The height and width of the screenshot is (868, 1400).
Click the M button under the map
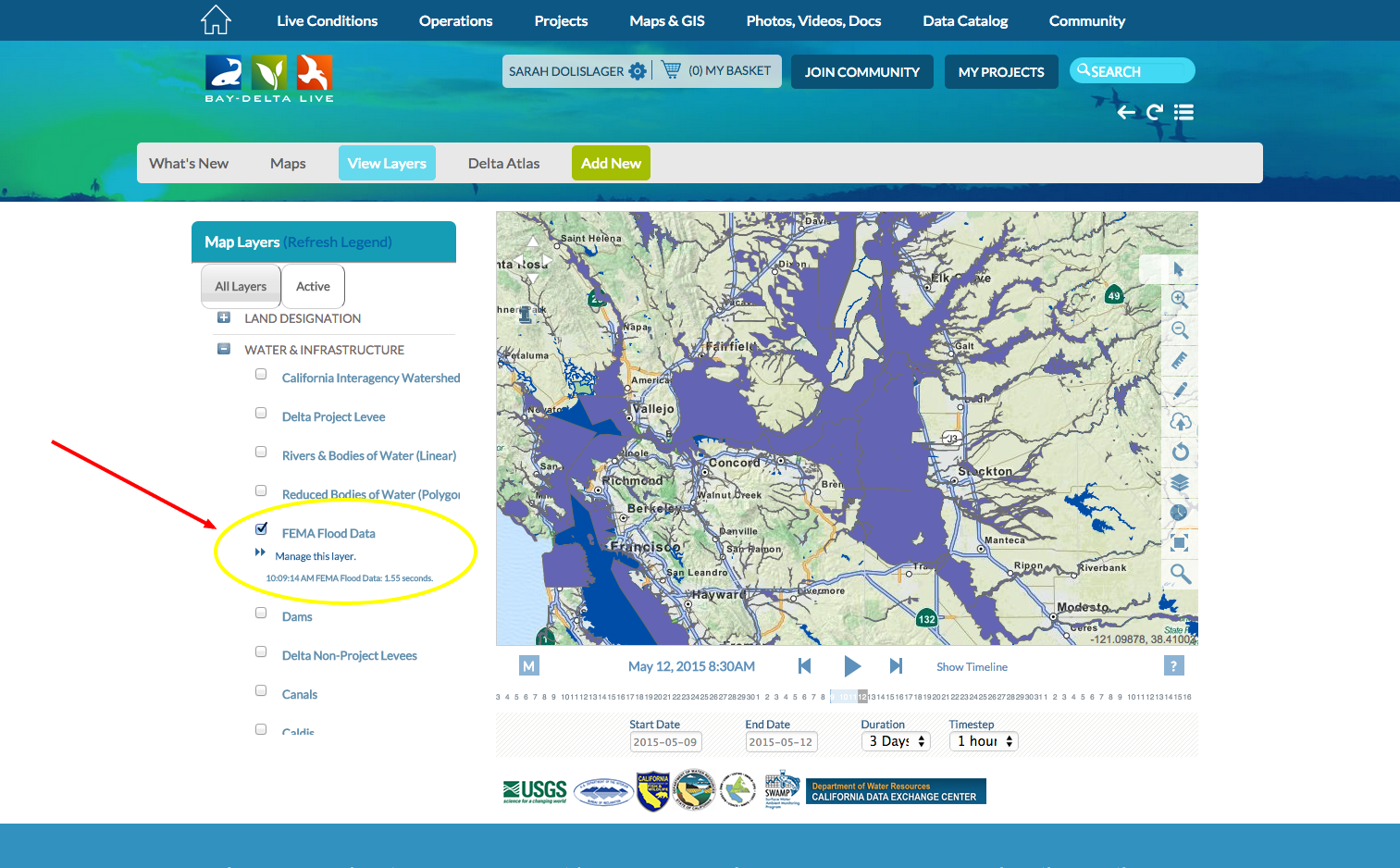click(x=528, y=665)
